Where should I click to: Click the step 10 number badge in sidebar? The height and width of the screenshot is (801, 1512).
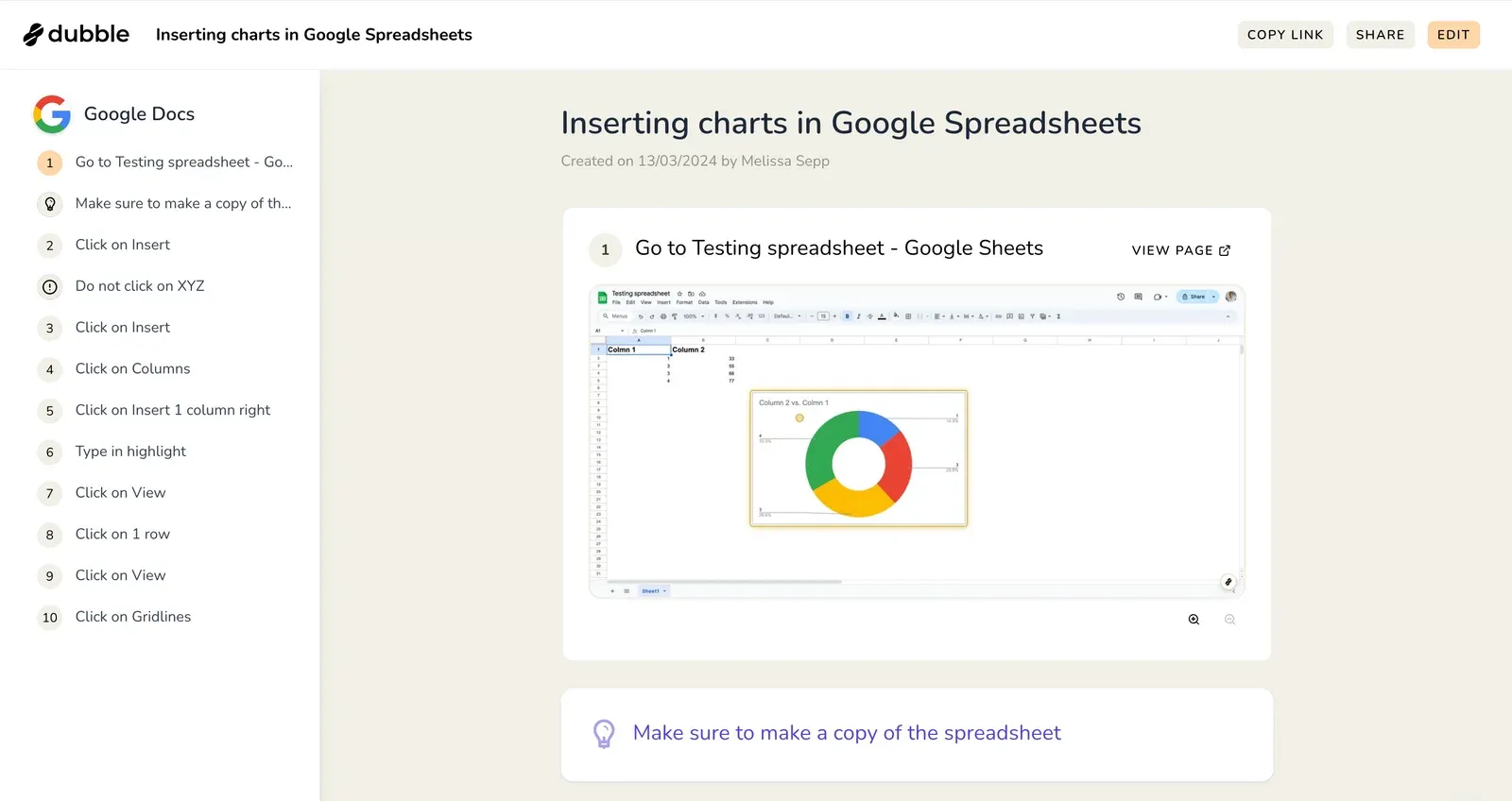(50, 618)
